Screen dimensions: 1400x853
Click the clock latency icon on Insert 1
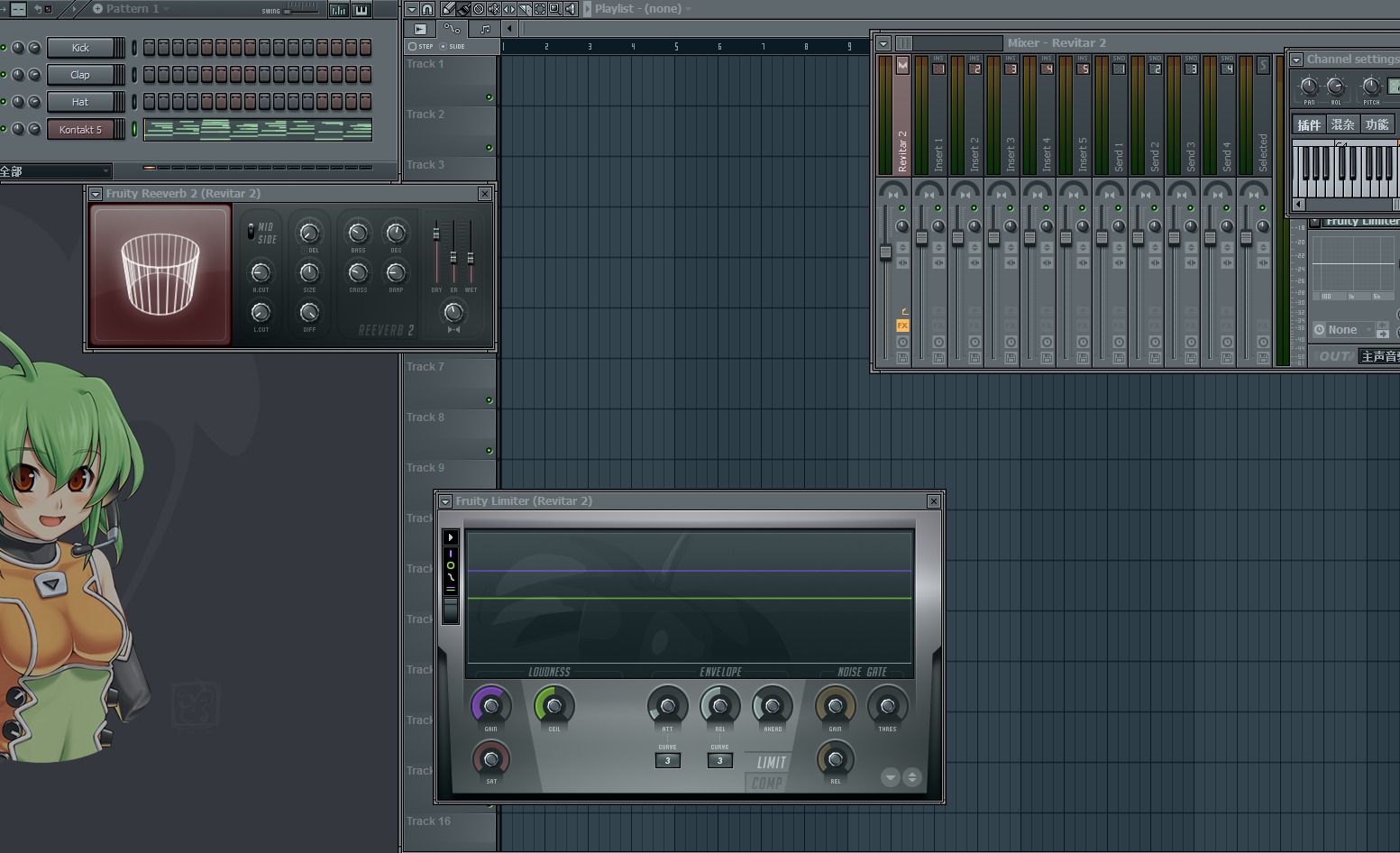[938, 342]
